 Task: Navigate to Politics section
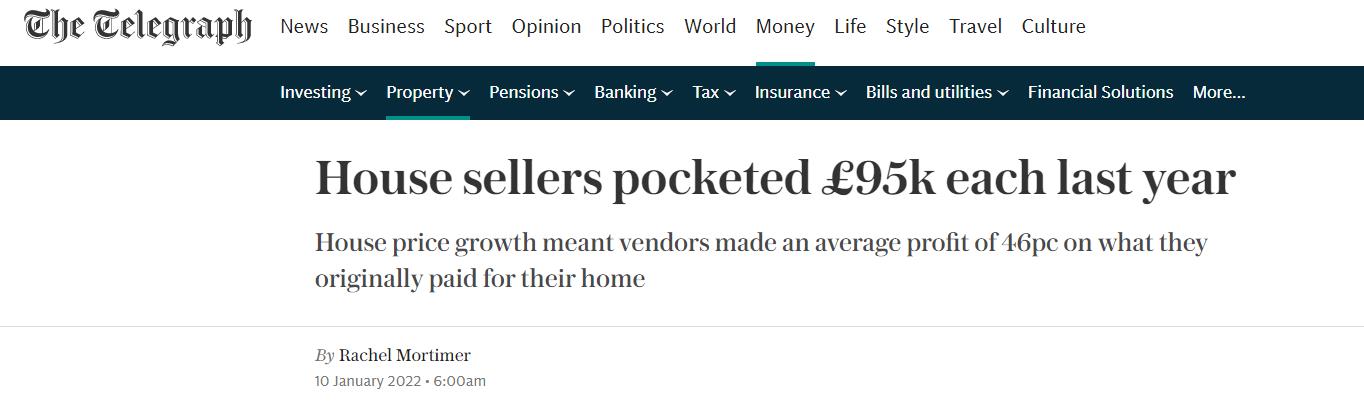pos(632,27)
